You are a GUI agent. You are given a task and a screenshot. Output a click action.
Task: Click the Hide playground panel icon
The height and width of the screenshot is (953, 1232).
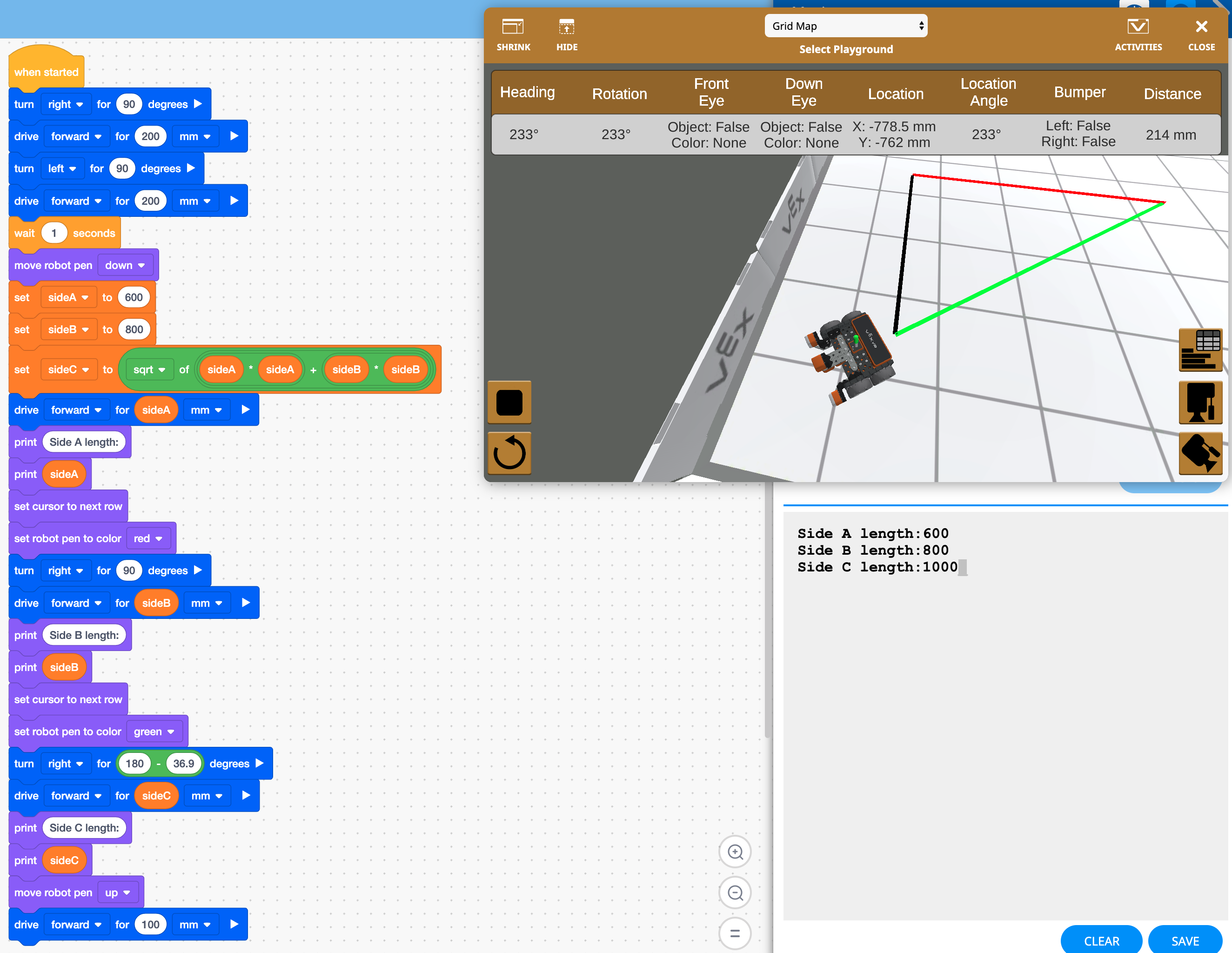(566, 34)
